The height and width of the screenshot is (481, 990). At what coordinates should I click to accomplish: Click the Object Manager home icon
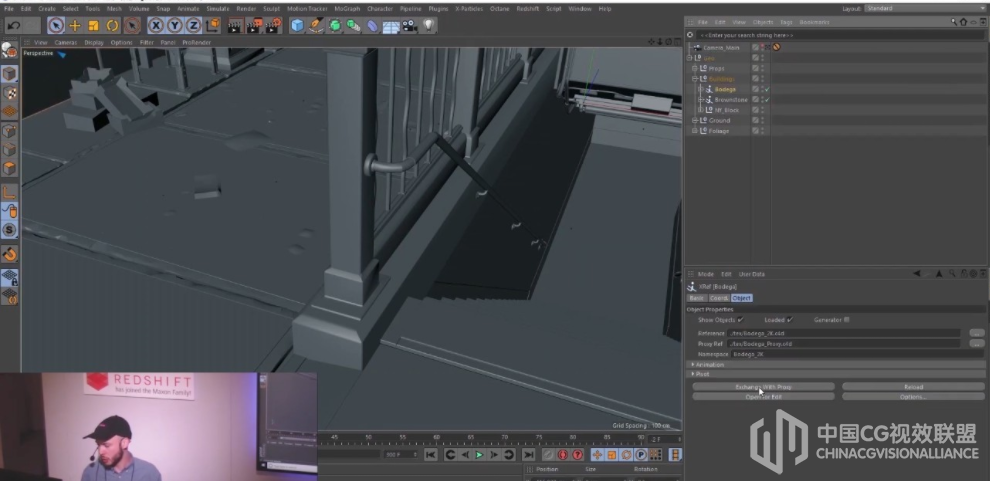[x=963, y=22]
